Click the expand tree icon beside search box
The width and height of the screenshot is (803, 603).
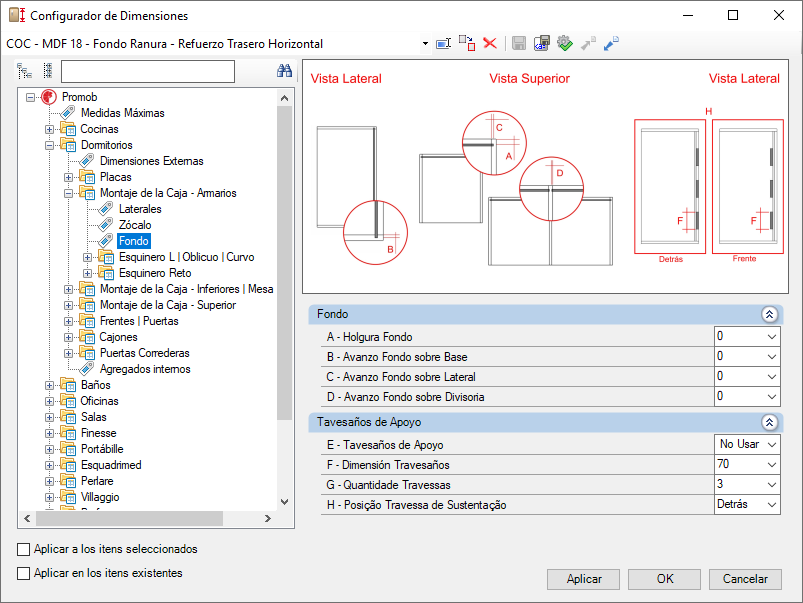click(x=24, y=71)
